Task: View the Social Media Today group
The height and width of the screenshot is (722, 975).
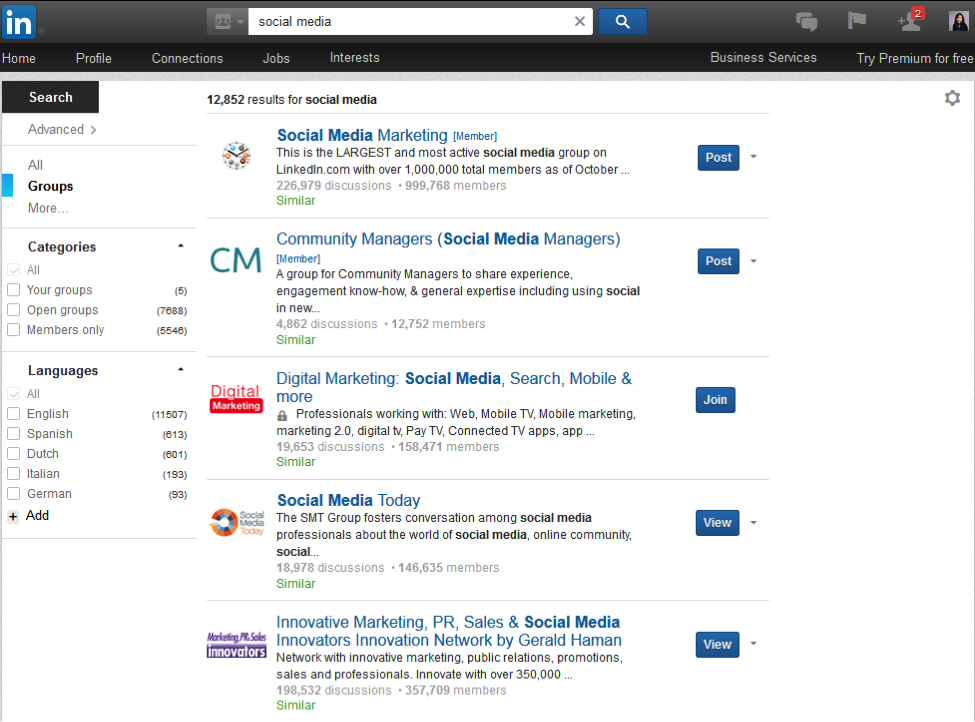Action: point(718,523)
